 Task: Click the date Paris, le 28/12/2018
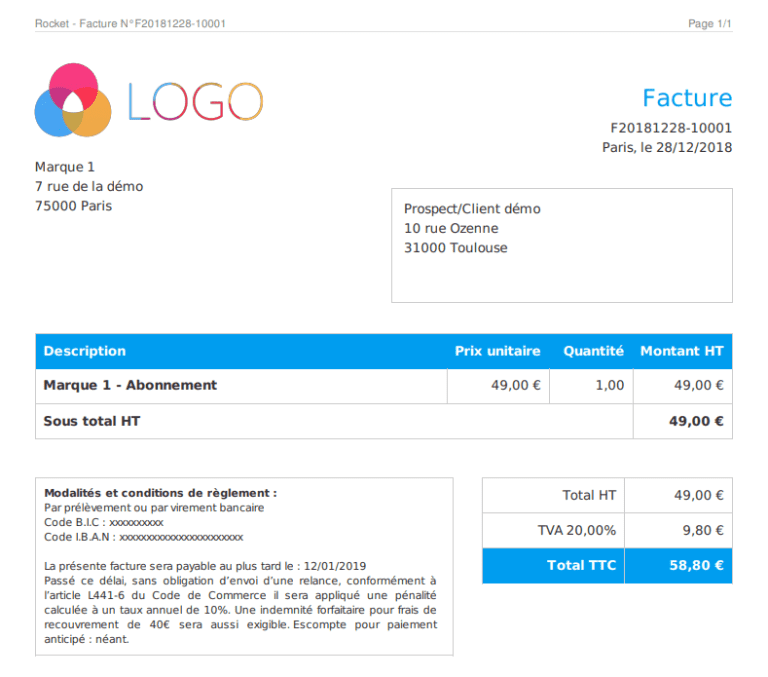pos(667,147)
